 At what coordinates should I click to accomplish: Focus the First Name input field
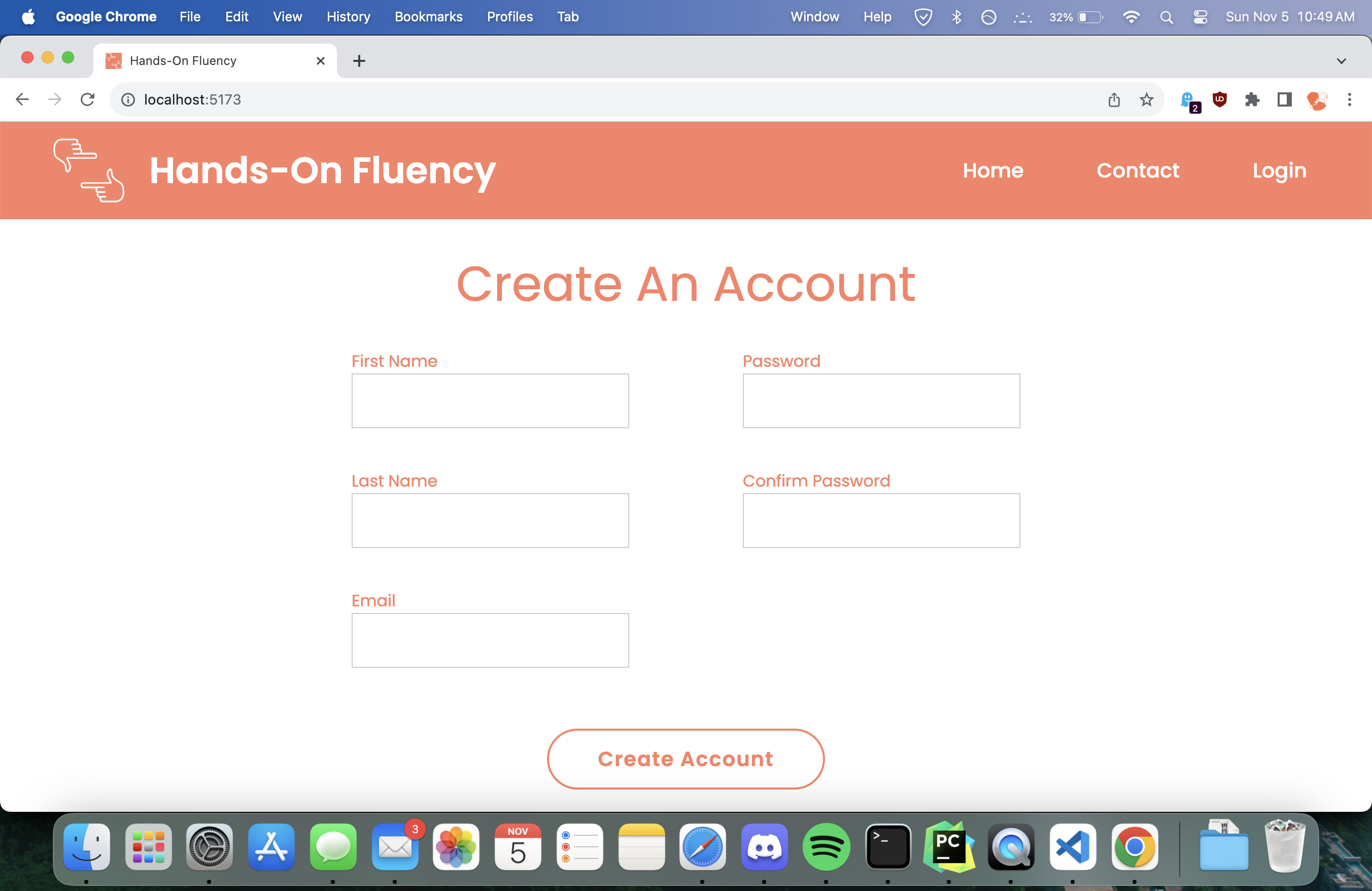(490, 400)
